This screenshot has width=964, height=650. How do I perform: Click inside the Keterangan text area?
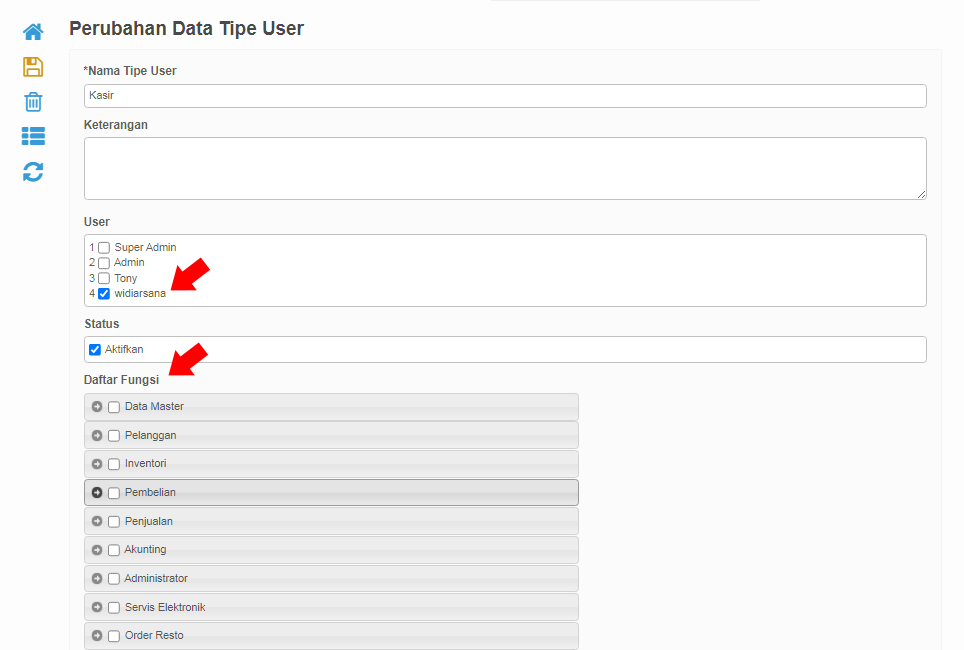505,168
